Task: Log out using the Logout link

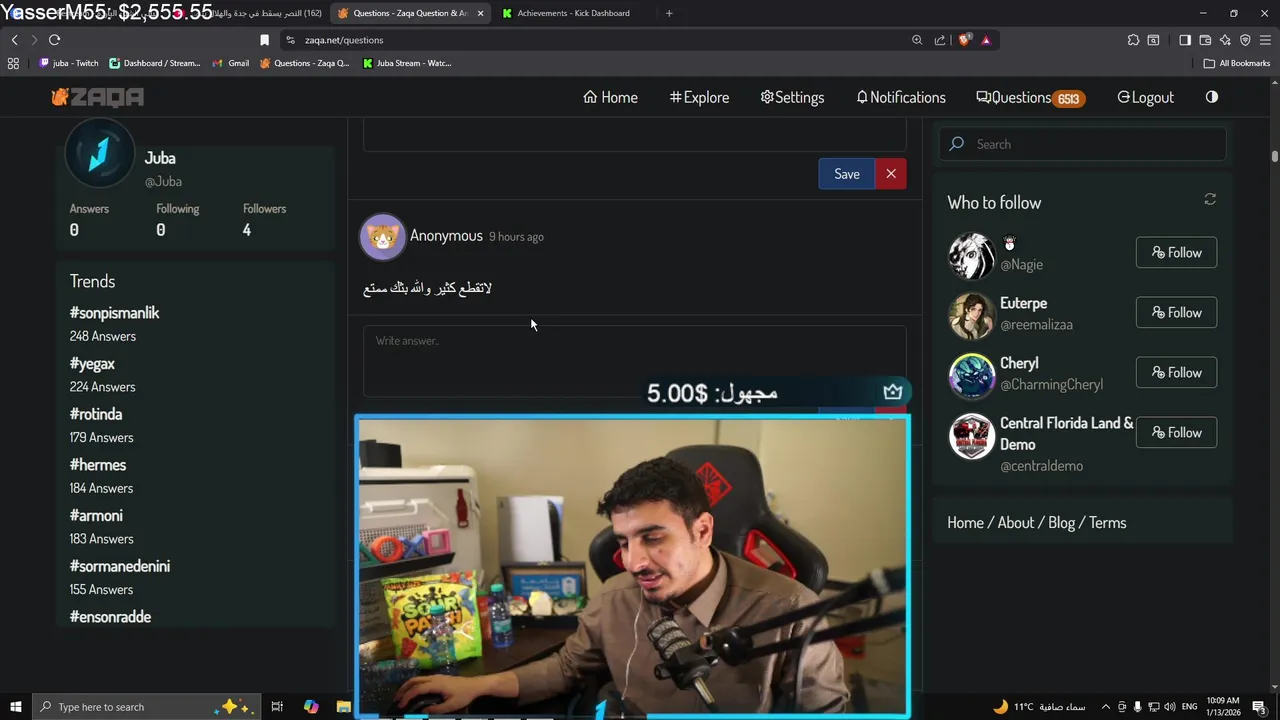Action: tap(1145, 97)
